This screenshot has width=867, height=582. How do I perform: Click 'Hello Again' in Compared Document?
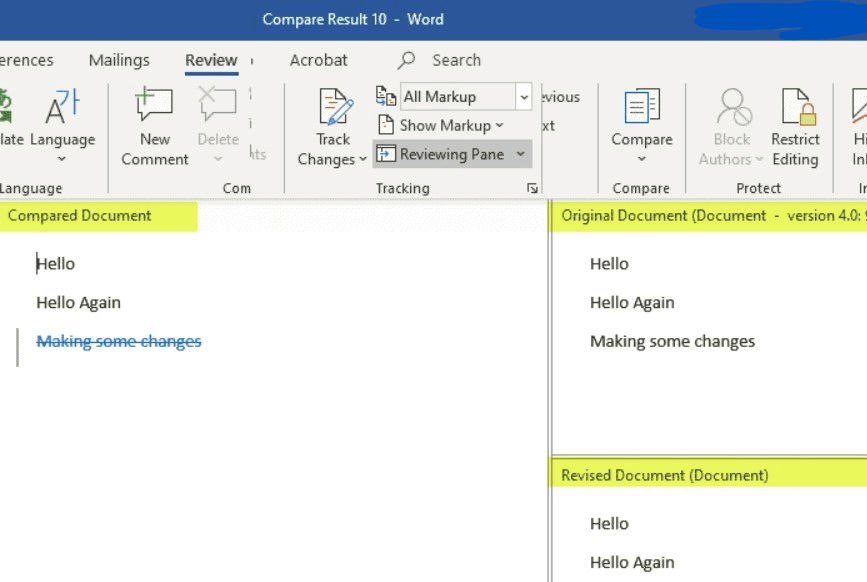[79, 302]
